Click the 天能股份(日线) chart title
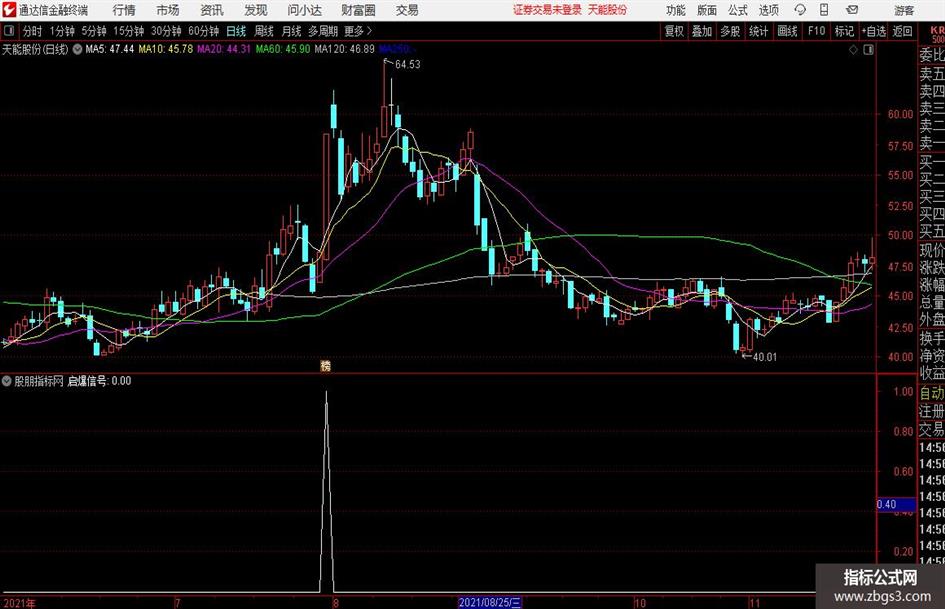Viewport: 945px width, 609px height. pyautogui.click(x=36, y=49)
